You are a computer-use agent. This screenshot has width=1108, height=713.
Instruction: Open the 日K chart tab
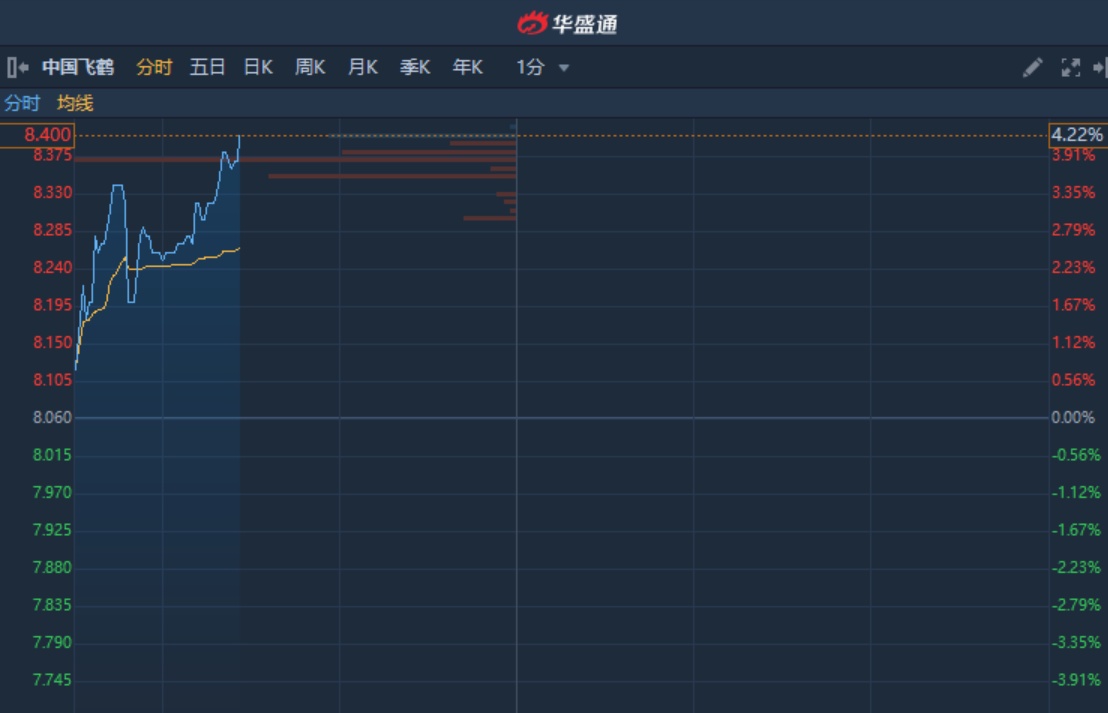pyautogui.click(x=258, y=67)
